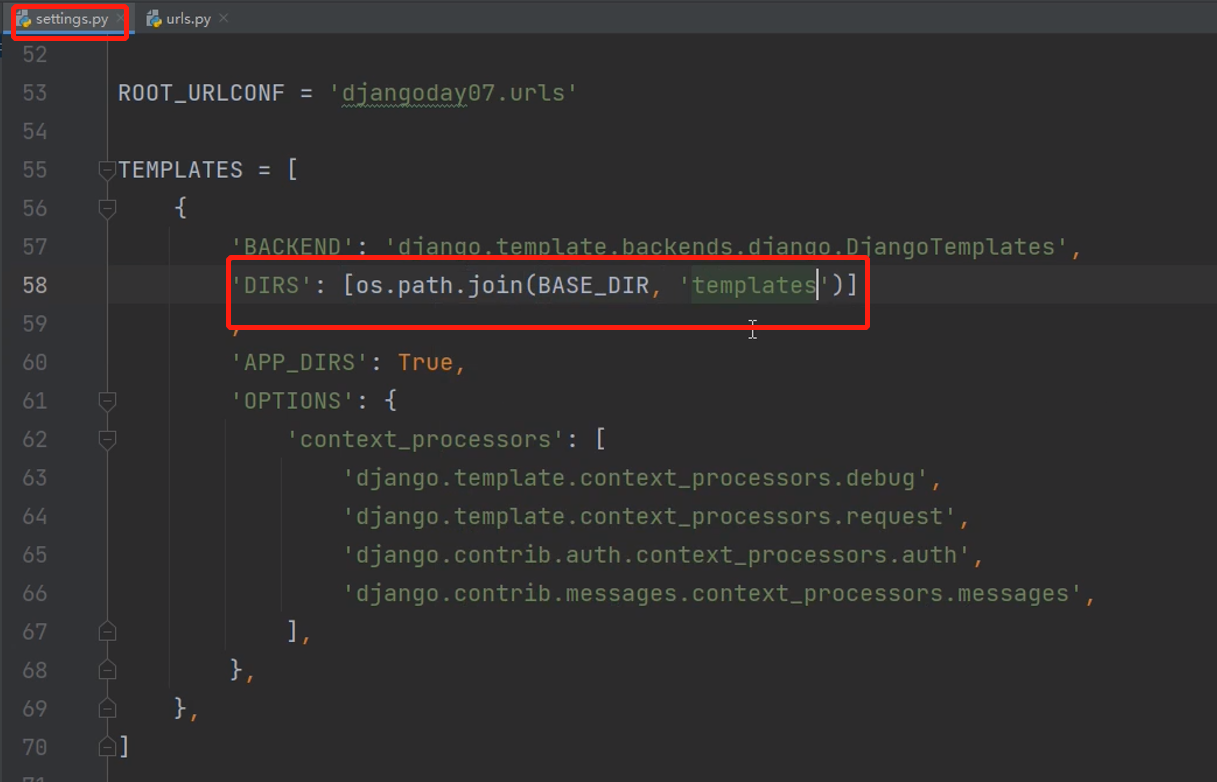Click ROOT_URLCONF variable name
The image size is (1217, 782).
coord(201,93)
